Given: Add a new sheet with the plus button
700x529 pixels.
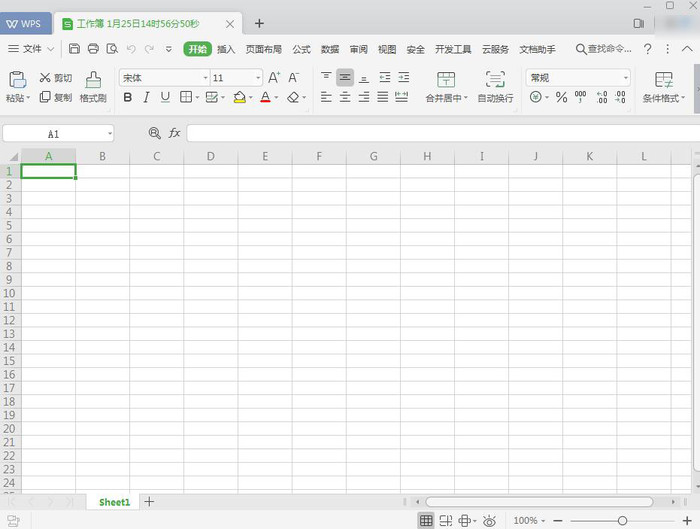Looking at the screenshot, I should [x=149, y=502].
